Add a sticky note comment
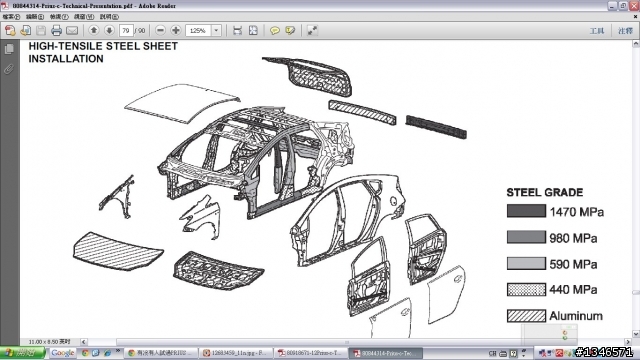640x360 pixels. click(275, 31)
